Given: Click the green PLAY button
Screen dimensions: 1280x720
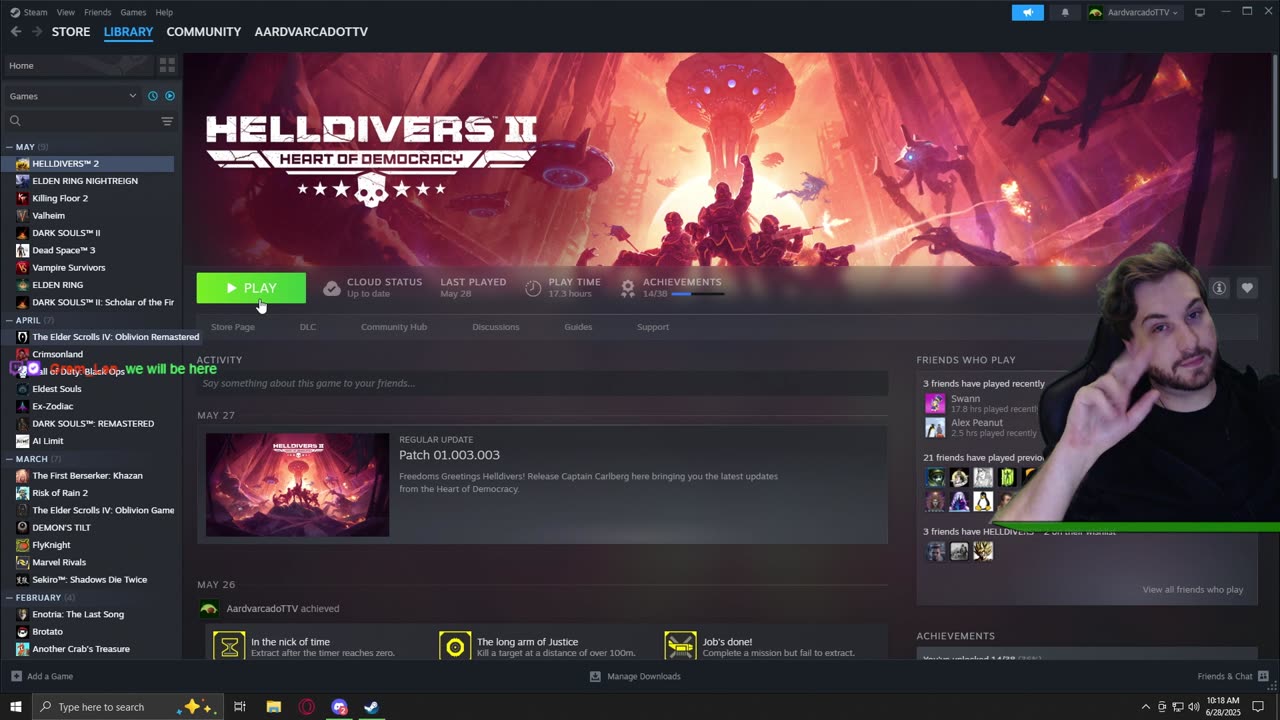Looking at the screenshot, I should coord(251,288).
